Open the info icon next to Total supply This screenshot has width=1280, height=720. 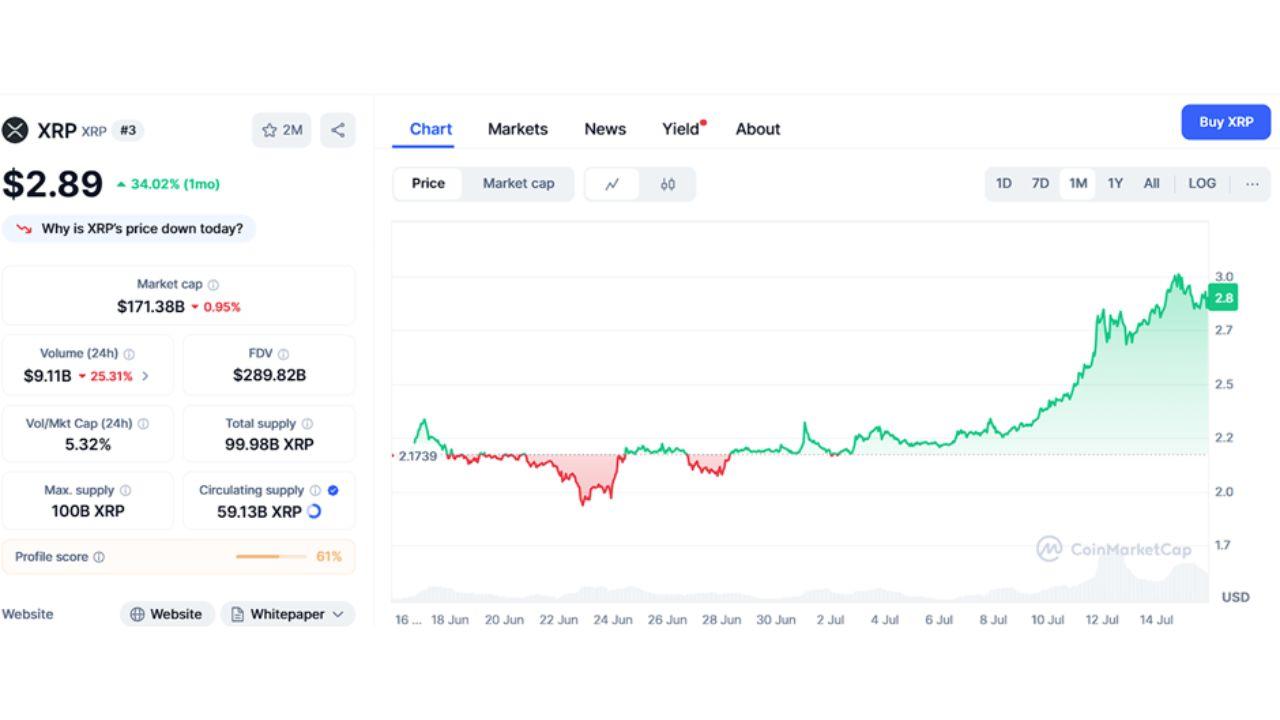click(307, 424)
